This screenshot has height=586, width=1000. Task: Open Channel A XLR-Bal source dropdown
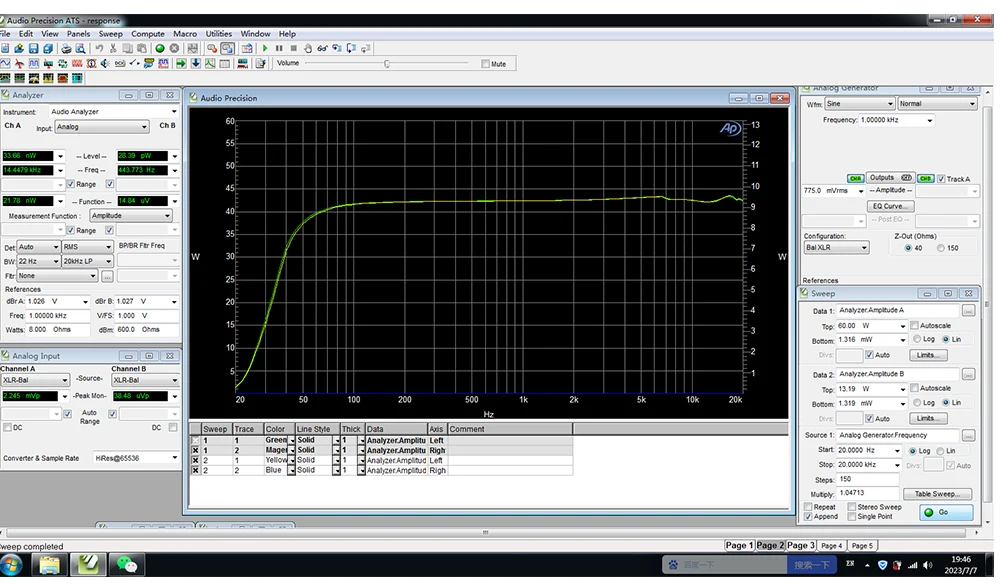(34, 381)
